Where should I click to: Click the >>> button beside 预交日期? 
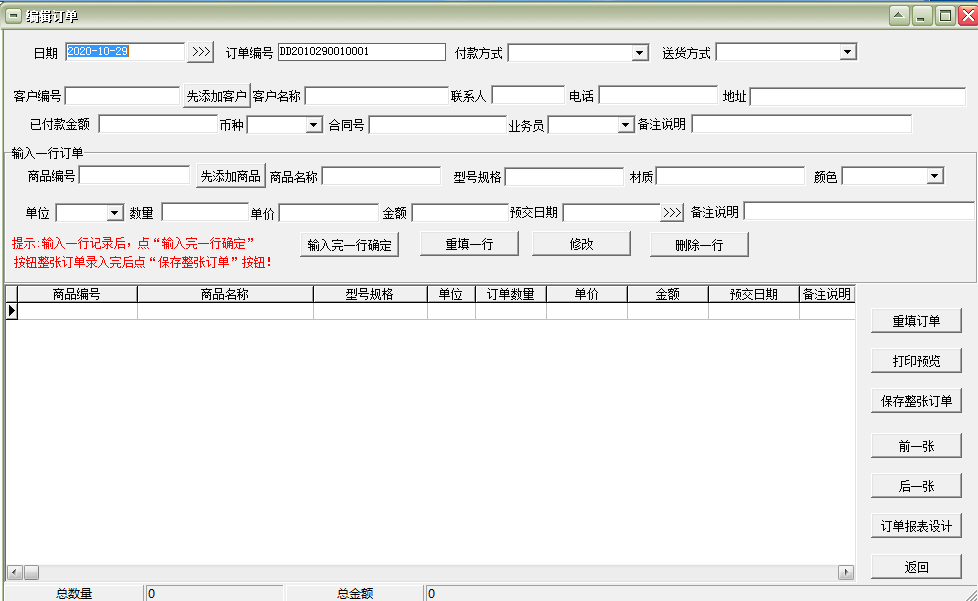point(672,213)
